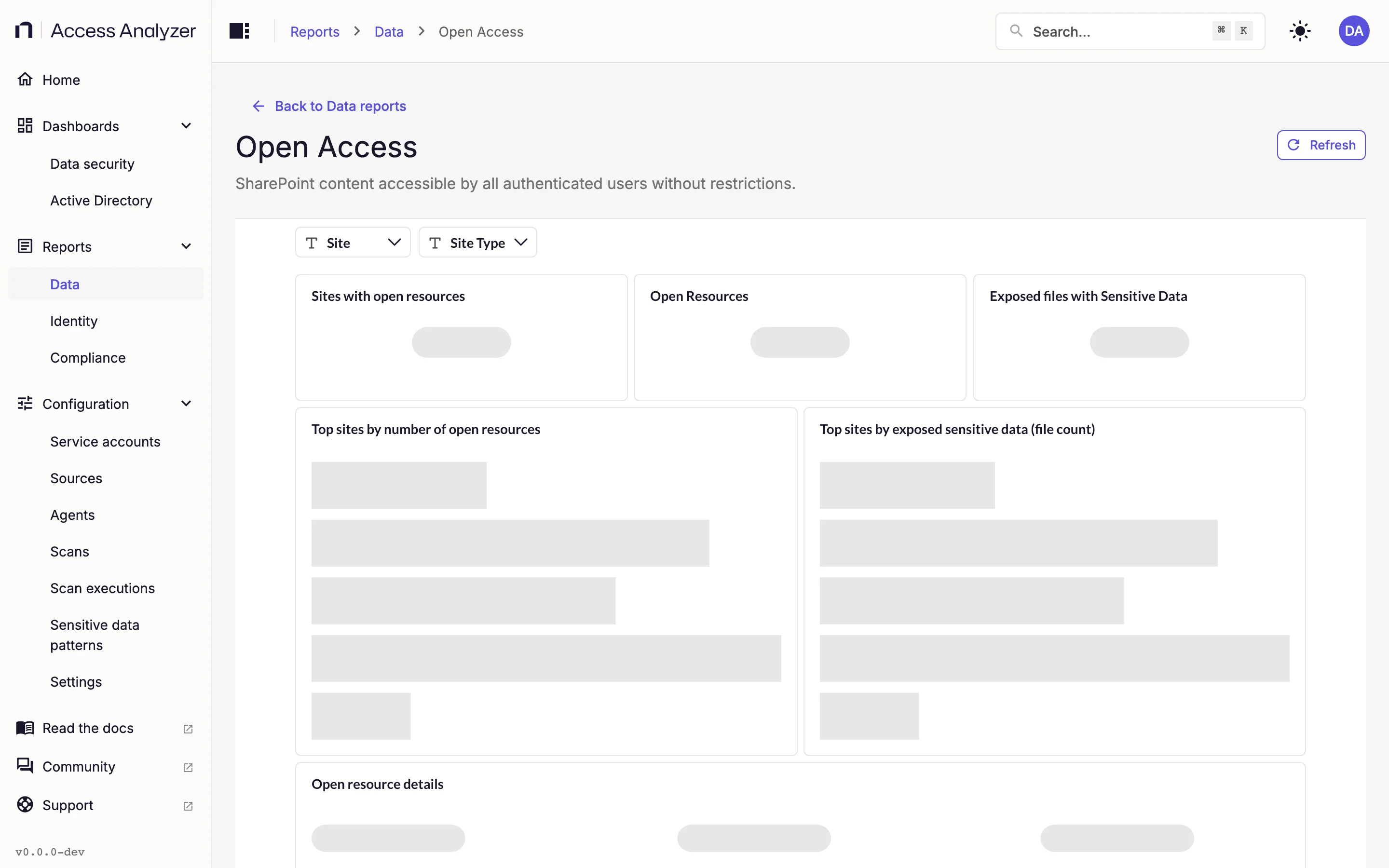Collapse the Reports section chevron

pyautogui.click(x=186, y=246)
